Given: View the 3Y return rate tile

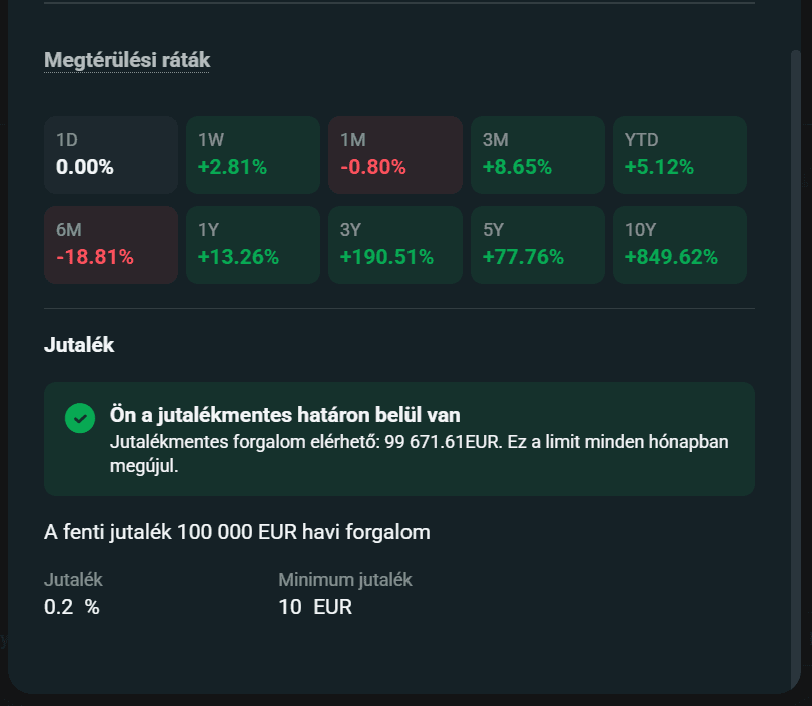Looking at the screenshot, I should point(395,244).
